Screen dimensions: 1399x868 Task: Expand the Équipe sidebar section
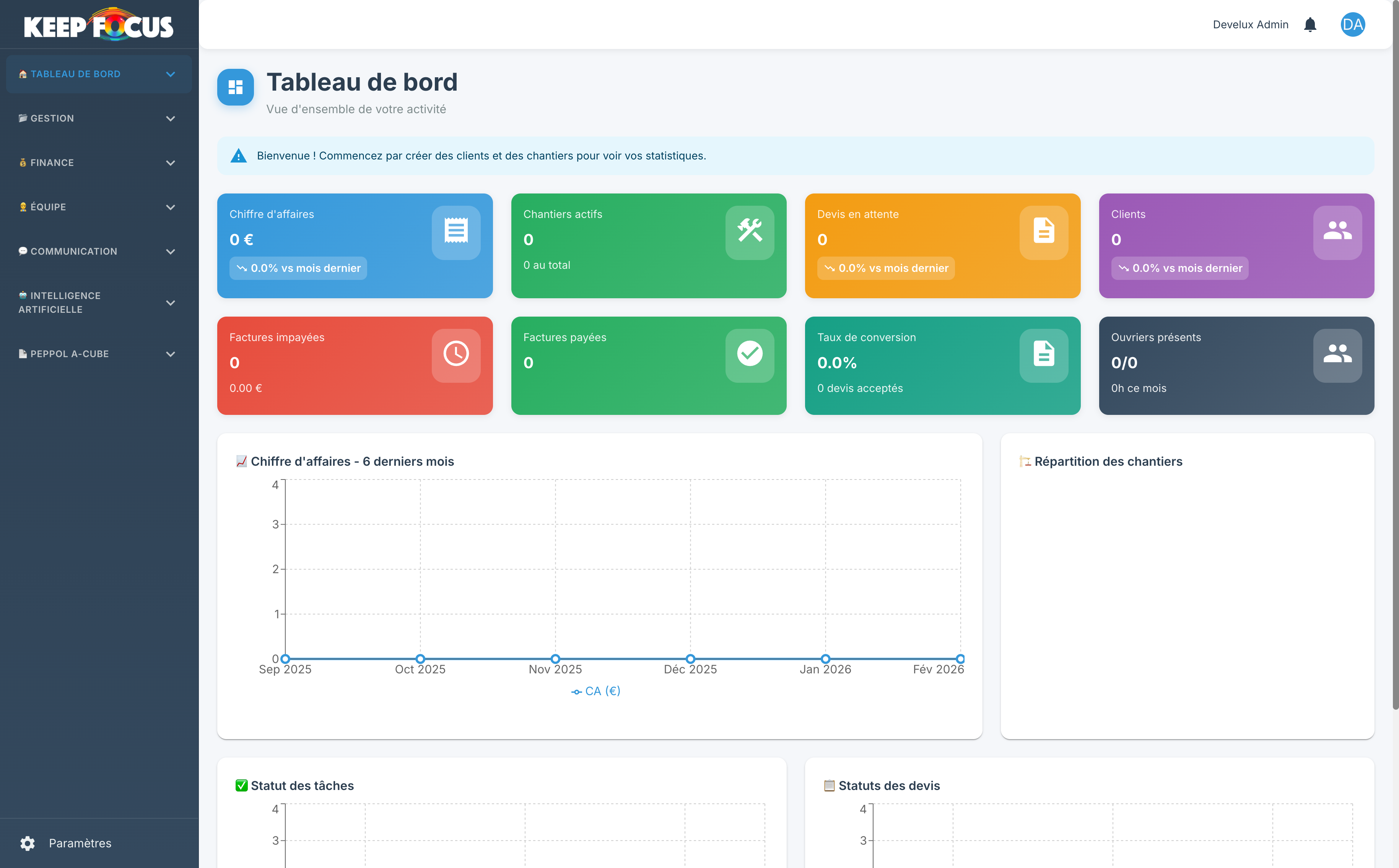point(48,207)
